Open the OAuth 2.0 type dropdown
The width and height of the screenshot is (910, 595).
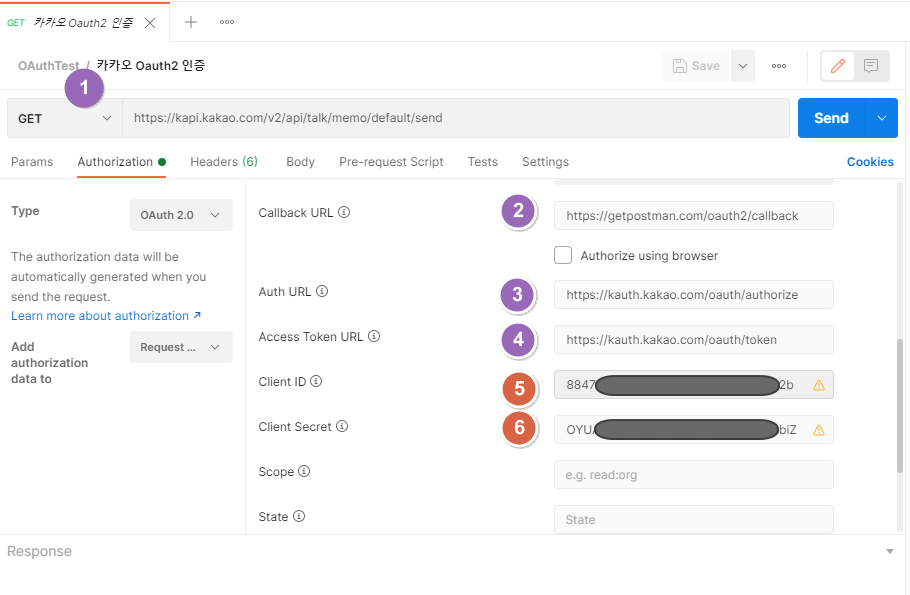(181, 215)
